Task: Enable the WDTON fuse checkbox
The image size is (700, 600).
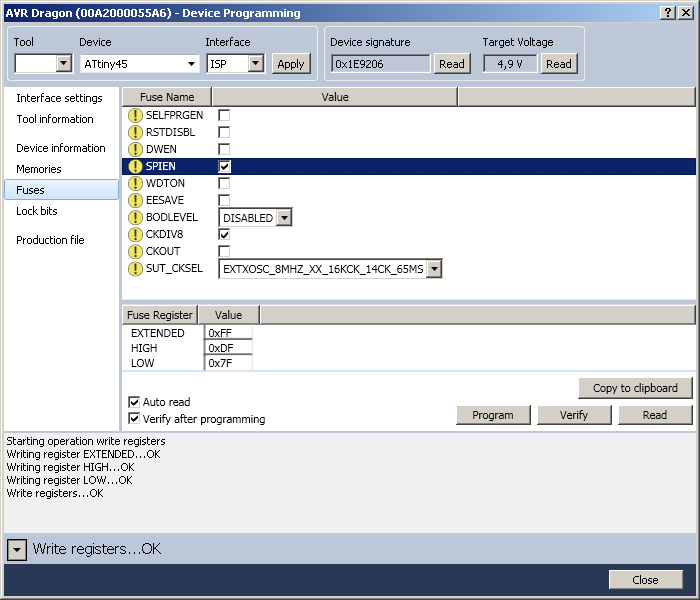Action: click(224, 183)
